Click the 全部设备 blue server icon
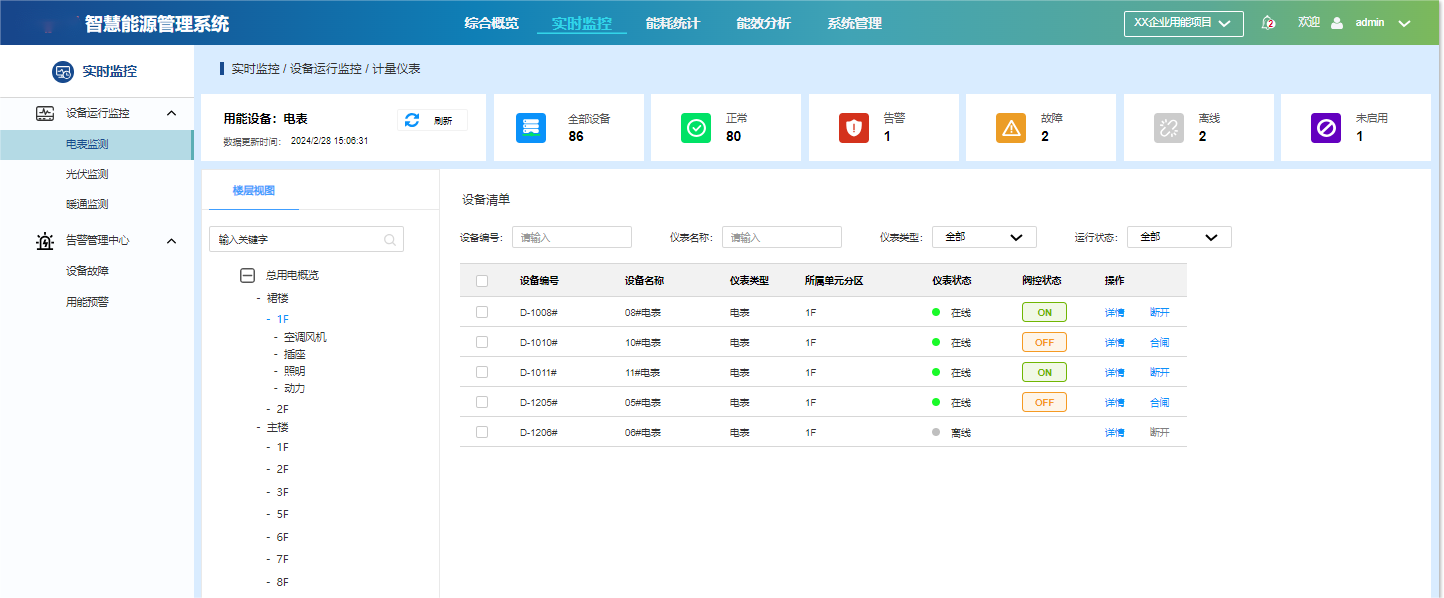This screenshot has height=598, width=1444. pos(531,128)
